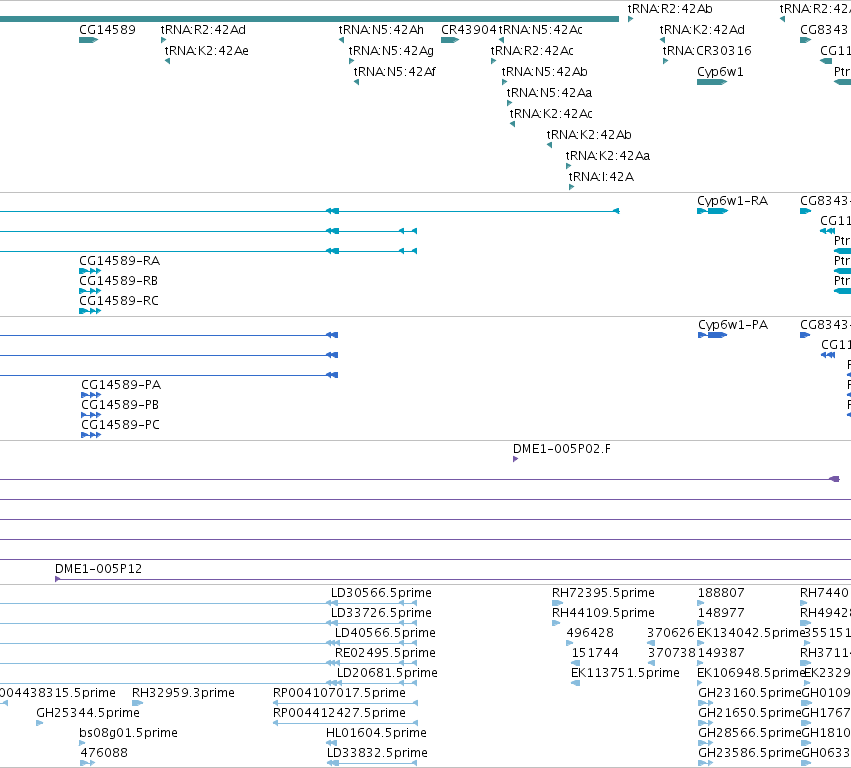The width and height of the screenshot is (851, 768).
Task: Select the RH32959.3prime EST arrow glyph
Action: click(x=138, y=703)
